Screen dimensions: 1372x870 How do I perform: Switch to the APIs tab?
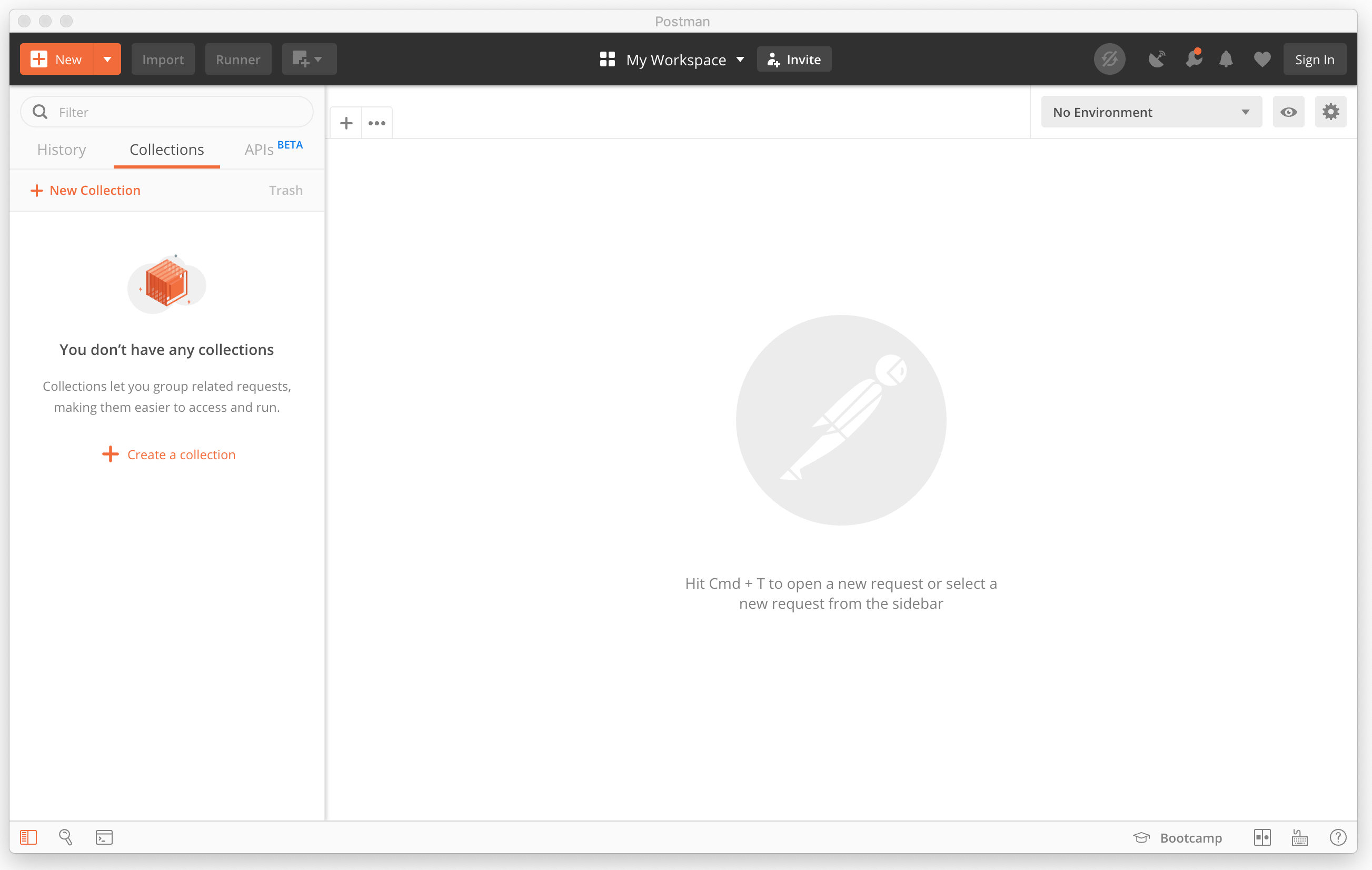[x=259, y=150]
